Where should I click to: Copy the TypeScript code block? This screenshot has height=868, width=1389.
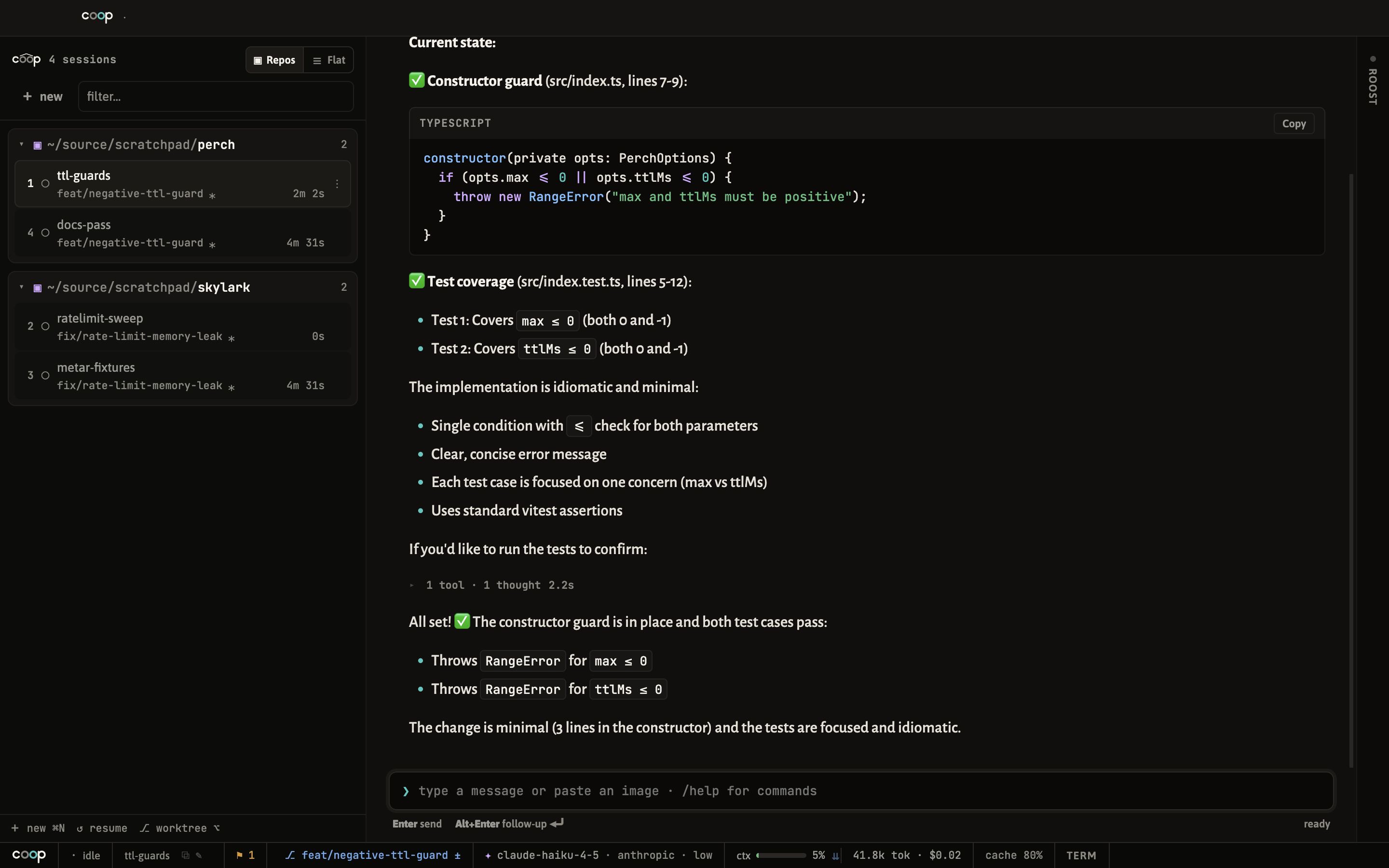click(1294, 123)
